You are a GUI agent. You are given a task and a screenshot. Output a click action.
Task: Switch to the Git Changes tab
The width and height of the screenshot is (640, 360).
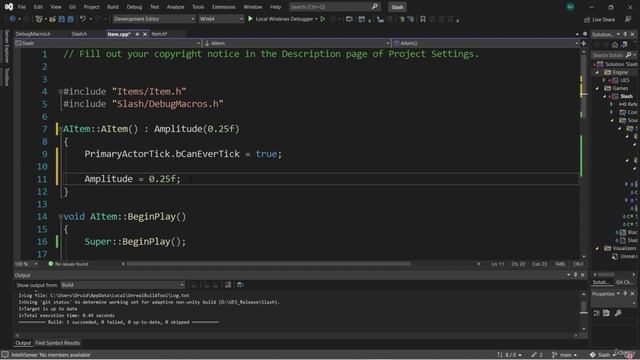624,282
